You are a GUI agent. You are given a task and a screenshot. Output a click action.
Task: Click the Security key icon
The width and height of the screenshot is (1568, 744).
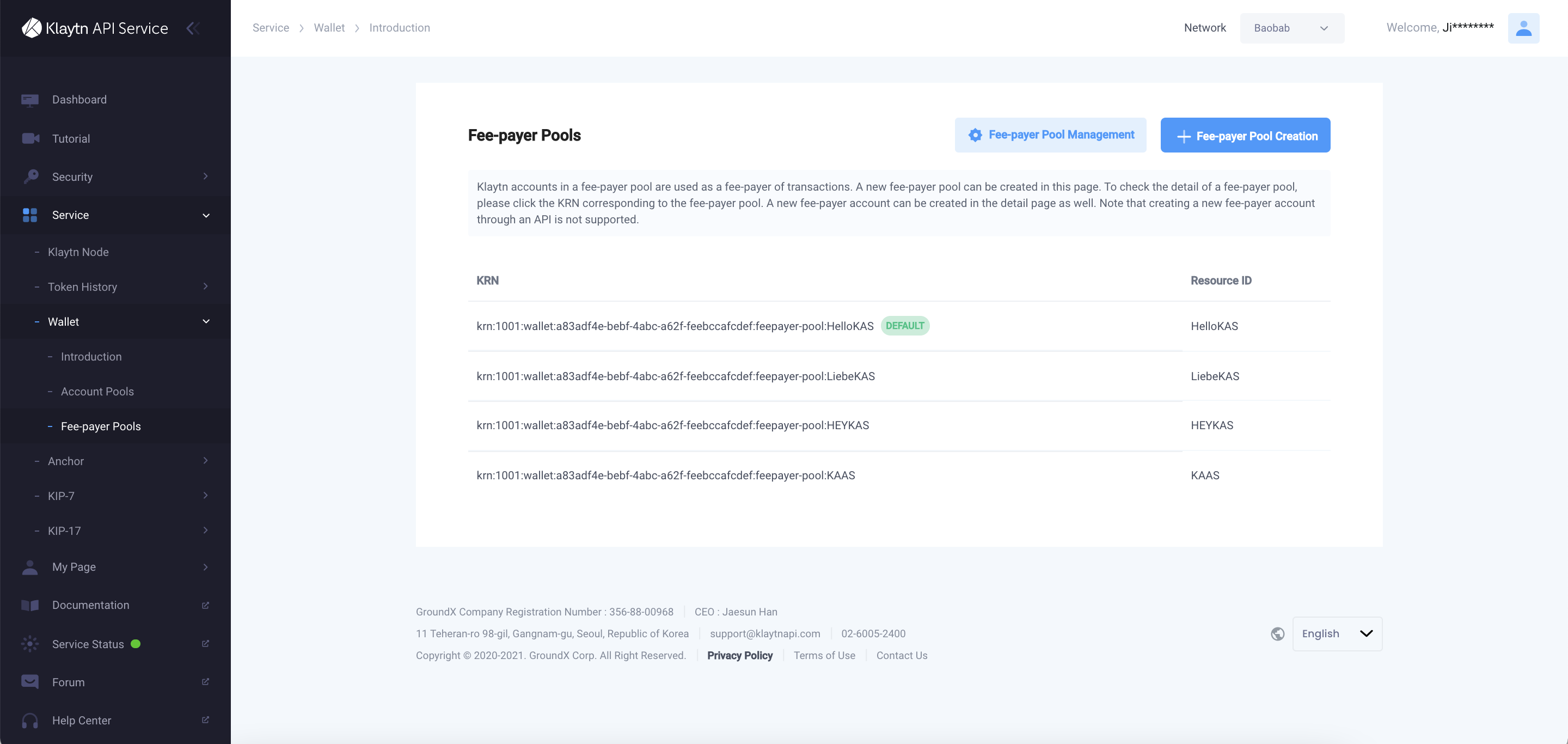pyautogui.click(x=30, y=176)
